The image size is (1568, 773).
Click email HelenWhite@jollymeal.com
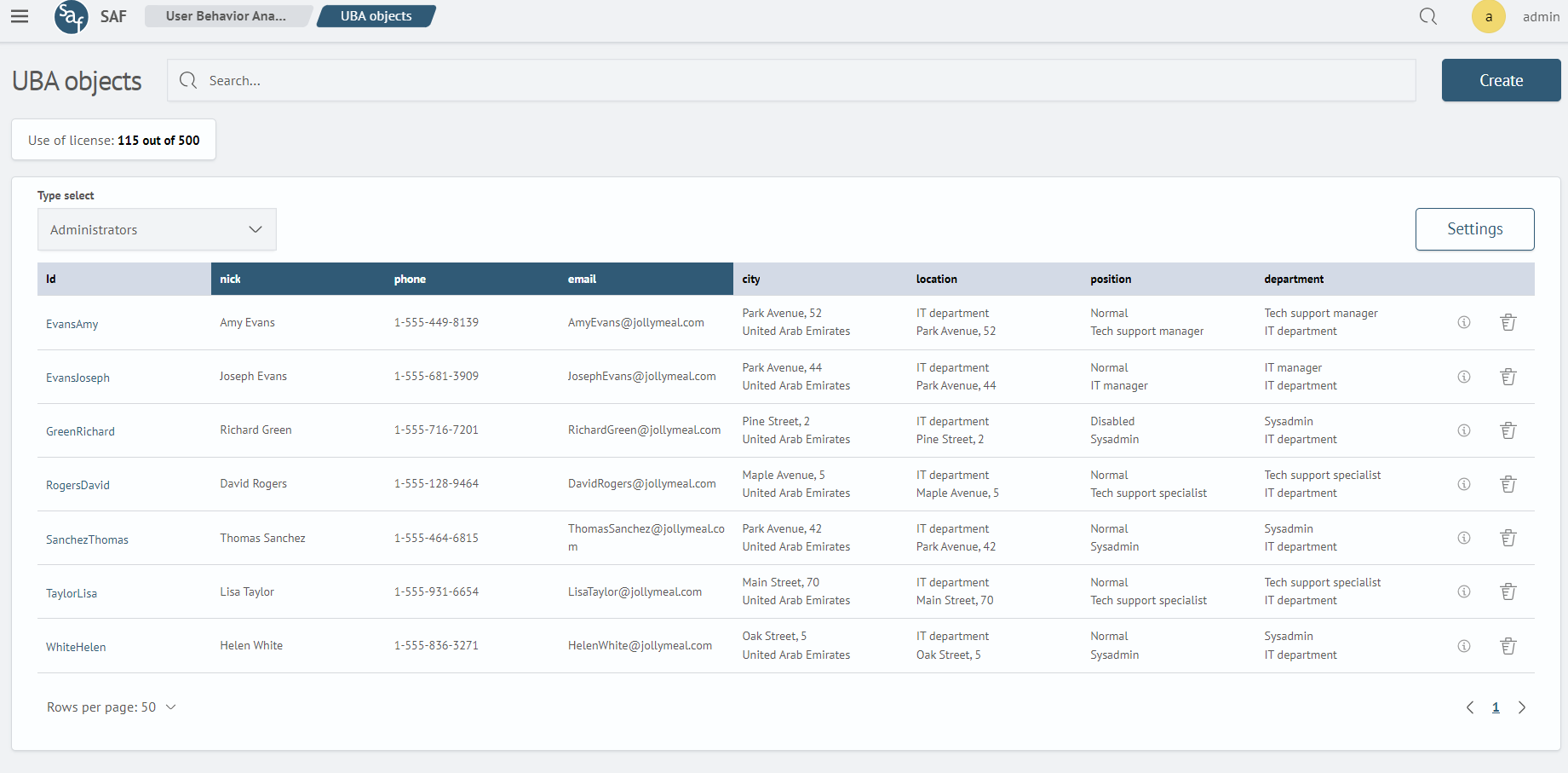[x=640, y=645]
